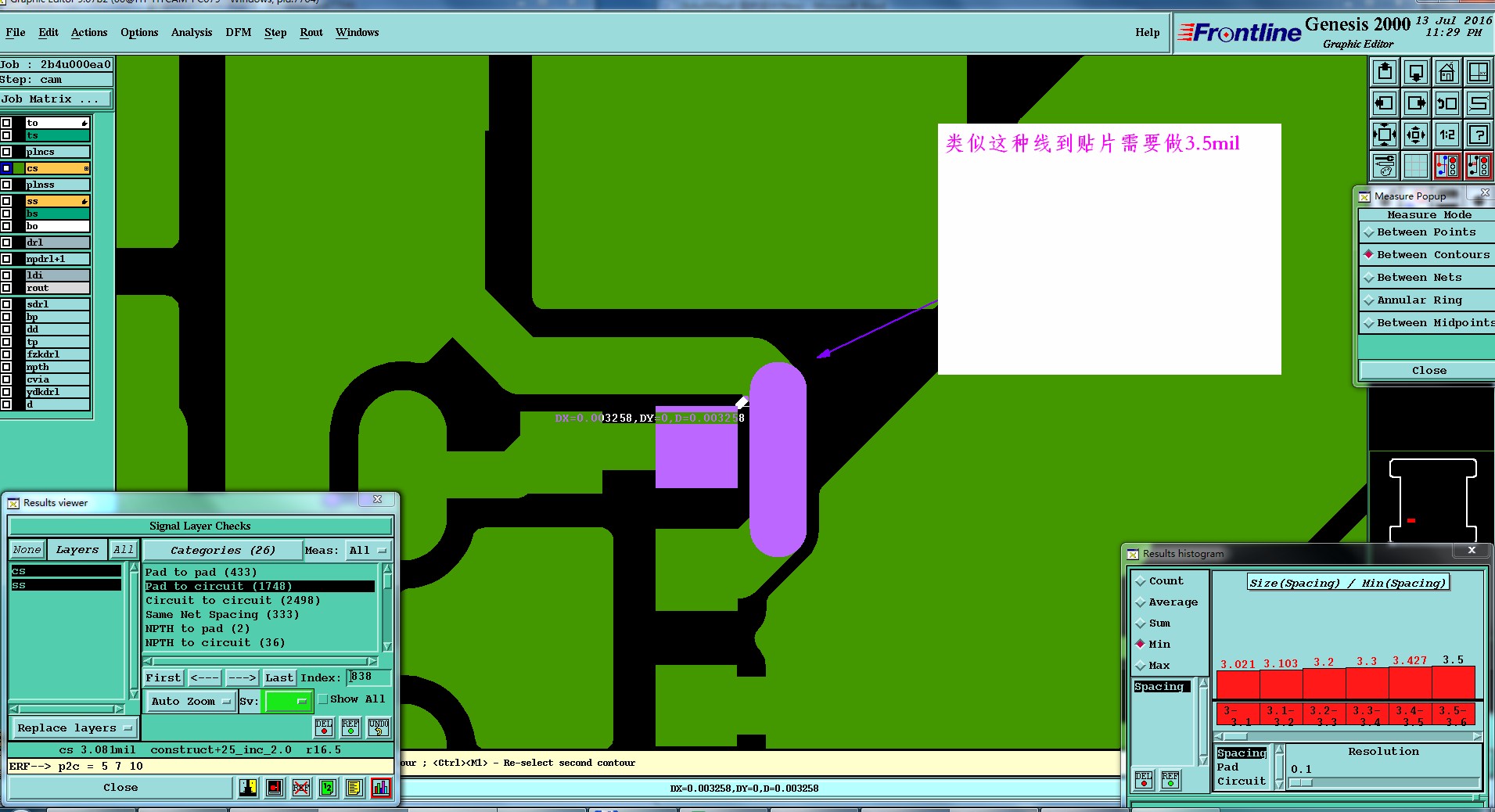Toggle the grid display icon
Viewport: 1495px width, 812px height.
tap(1416, 166)
